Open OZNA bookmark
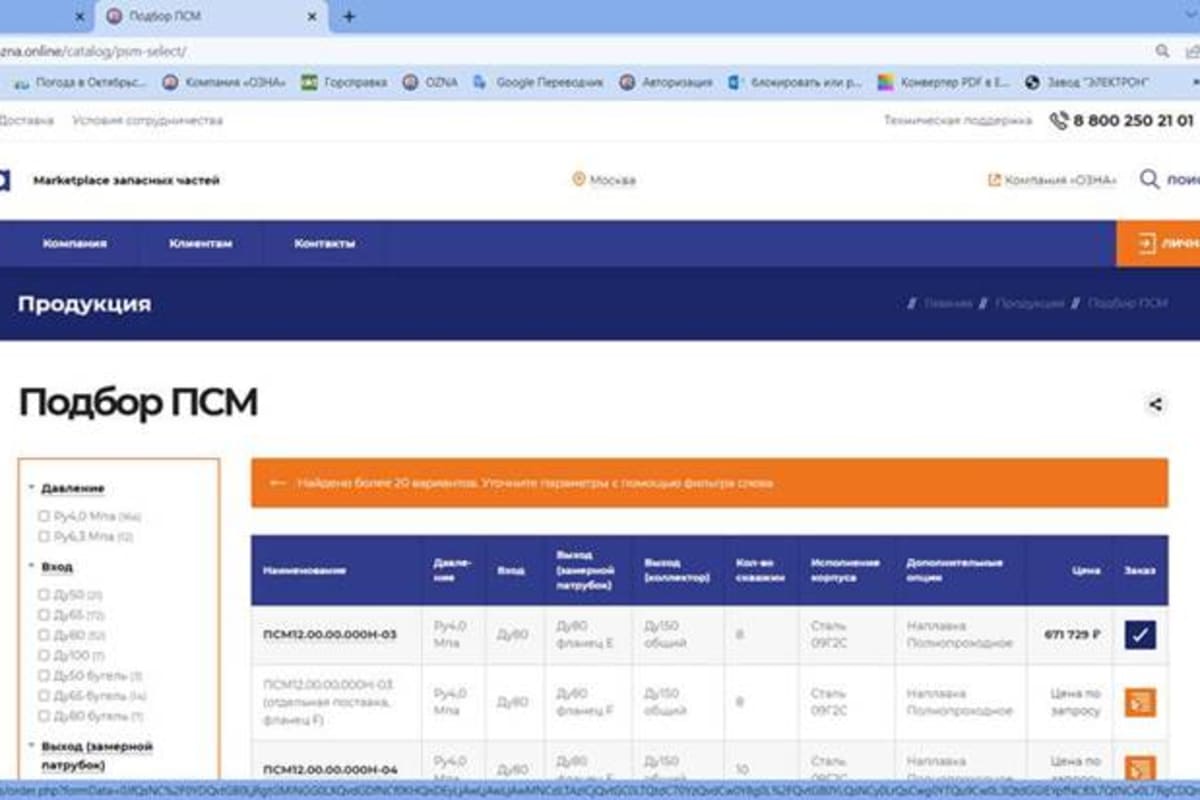This screenshot has height=800, width=1200. [431, 83]
